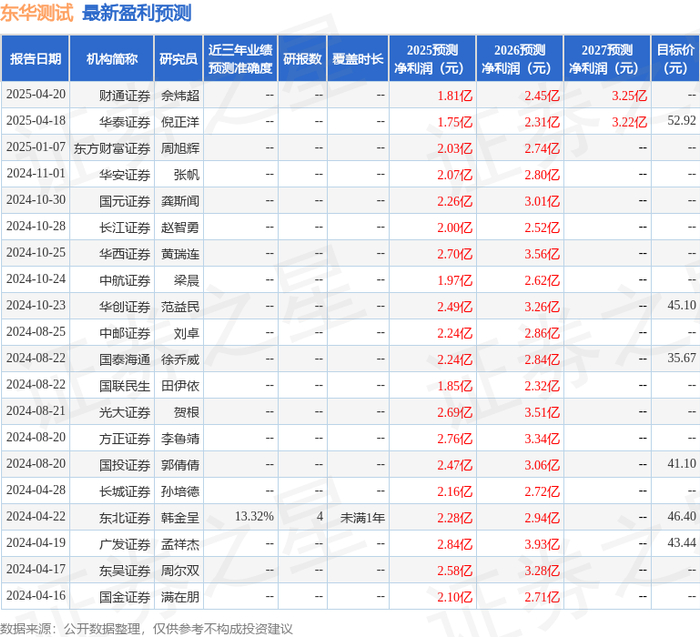Viewport: 700px width, 637px height.
Task: Click the 2025预测净利润 column header
Action: pos(432,58)
